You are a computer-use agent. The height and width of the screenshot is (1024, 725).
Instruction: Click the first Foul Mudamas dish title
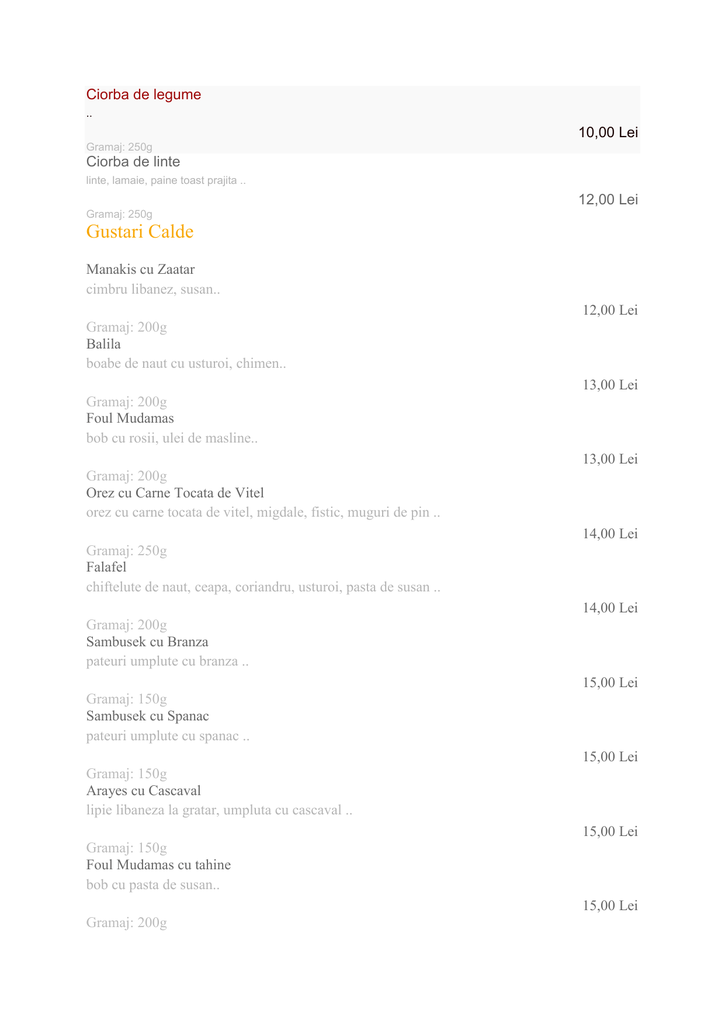click(130, 419)
